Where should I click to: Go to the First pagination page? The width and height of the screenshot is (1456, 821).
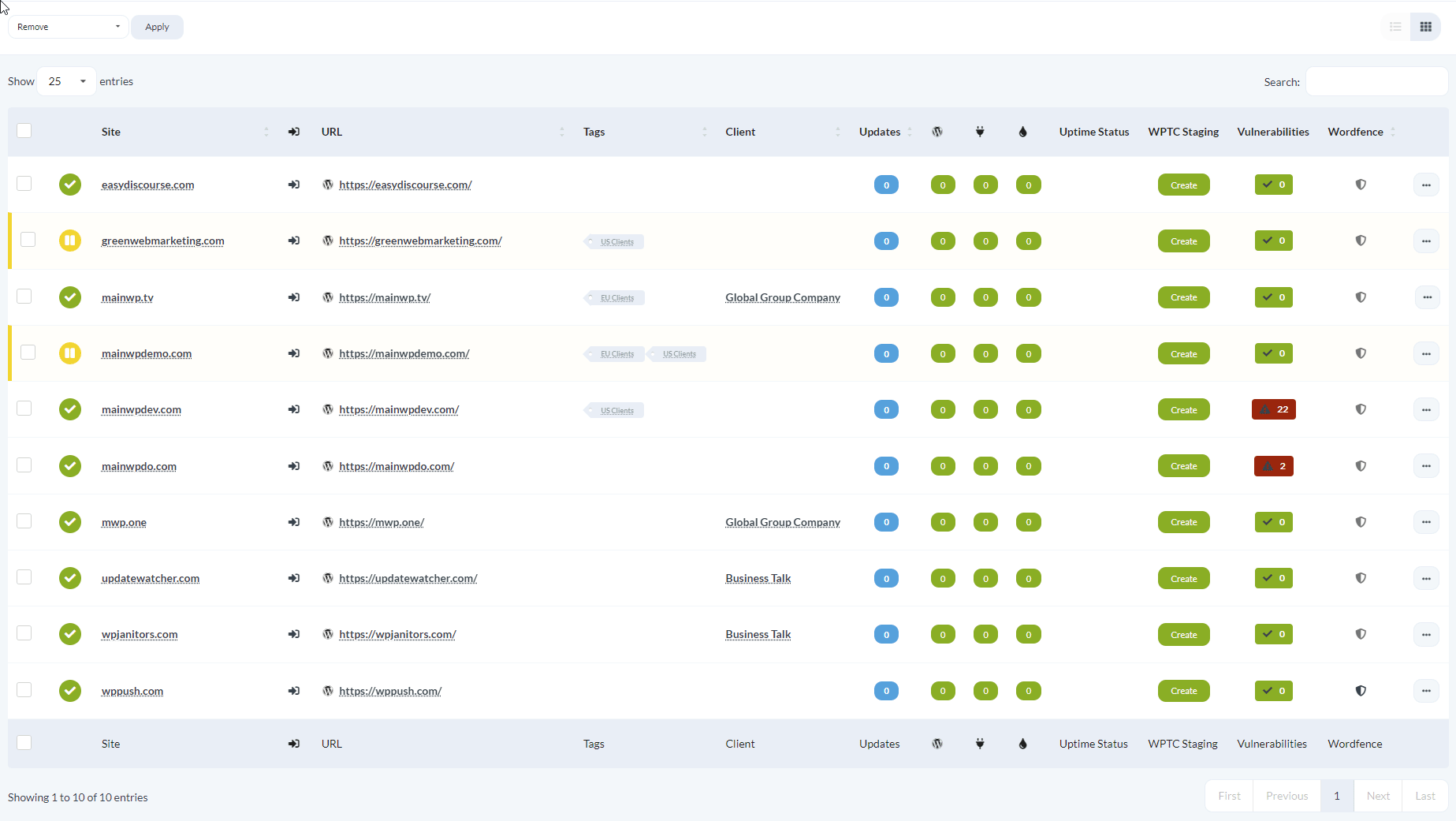pos(1229,796)
